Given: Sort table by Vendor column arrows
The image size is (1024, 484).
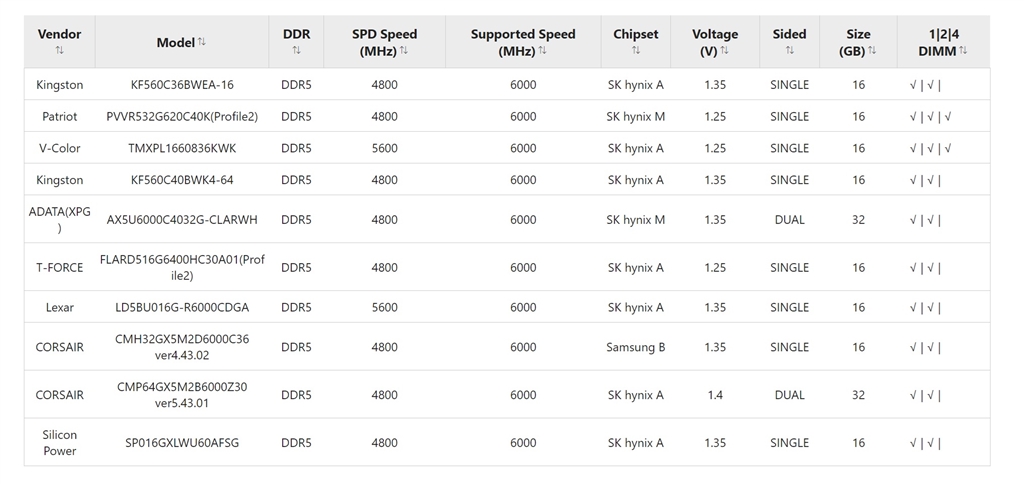Looking at the screenshot, I should coord(59,50).
